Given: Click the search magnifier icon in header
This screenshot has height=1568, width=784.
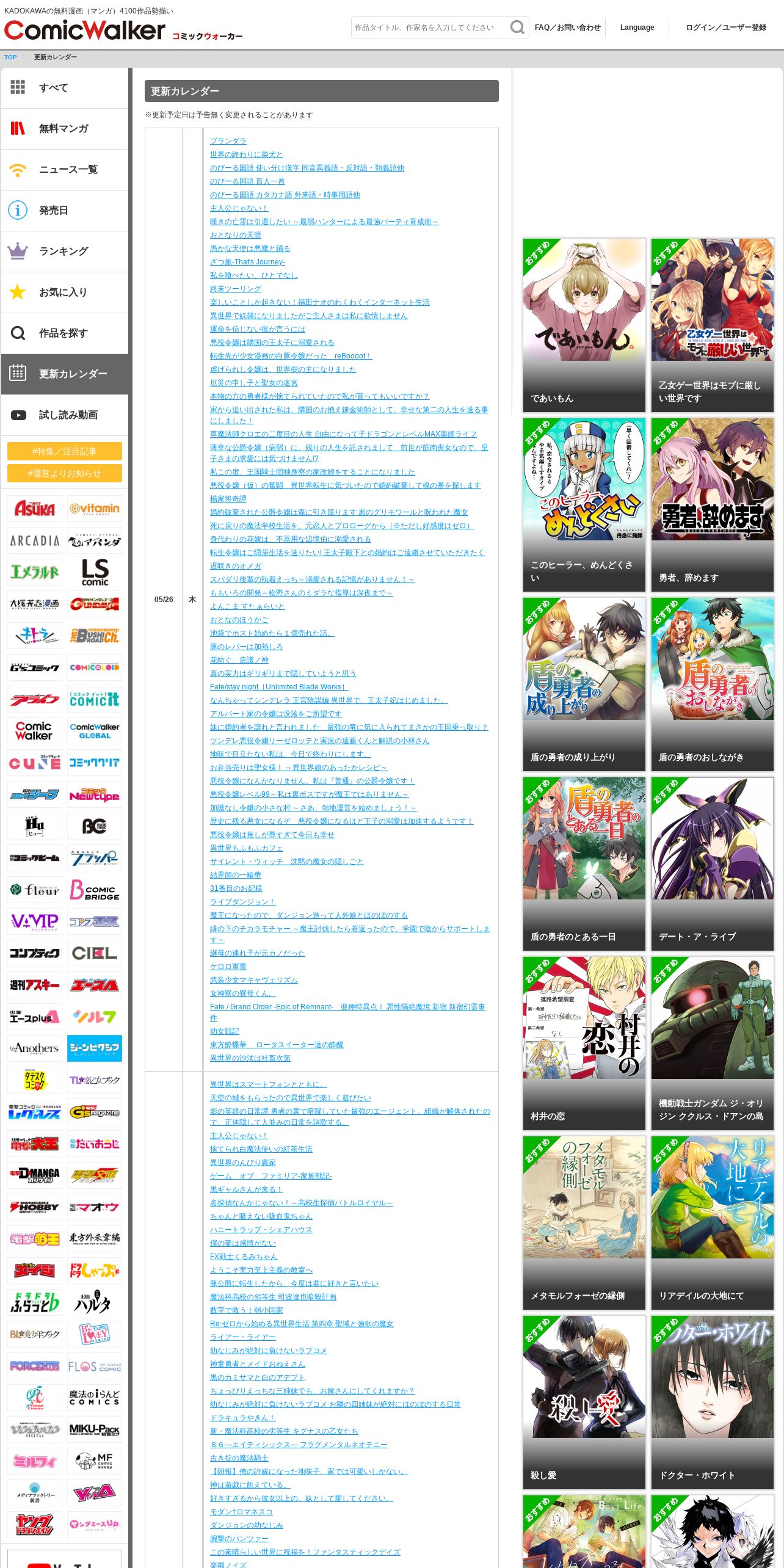Looking at the screenshot, I should pyautogui.click(x=517, y=27).
